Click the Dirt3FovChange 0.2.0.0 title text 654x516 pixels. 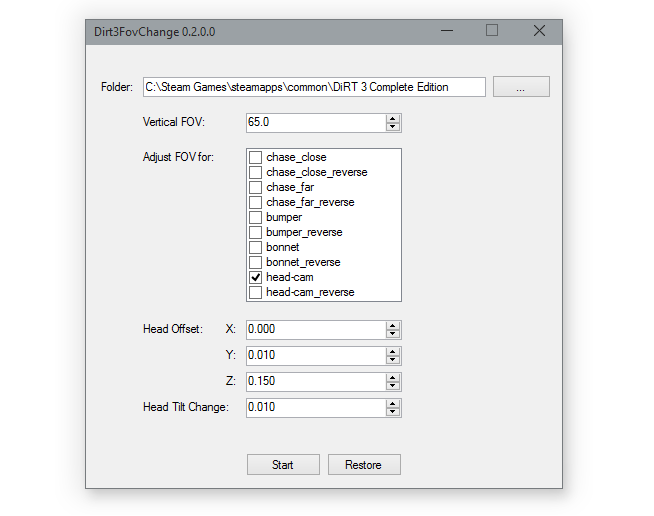coord(155,32)
